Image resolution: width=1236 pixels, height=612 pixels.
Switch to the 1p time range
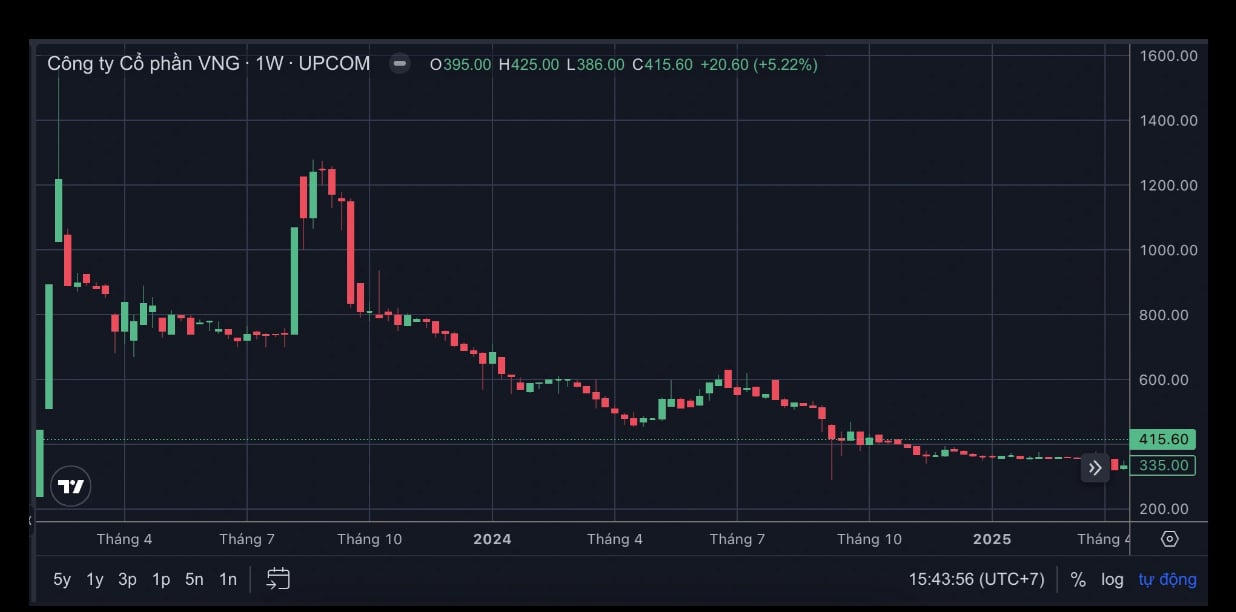tap(161, 579)
